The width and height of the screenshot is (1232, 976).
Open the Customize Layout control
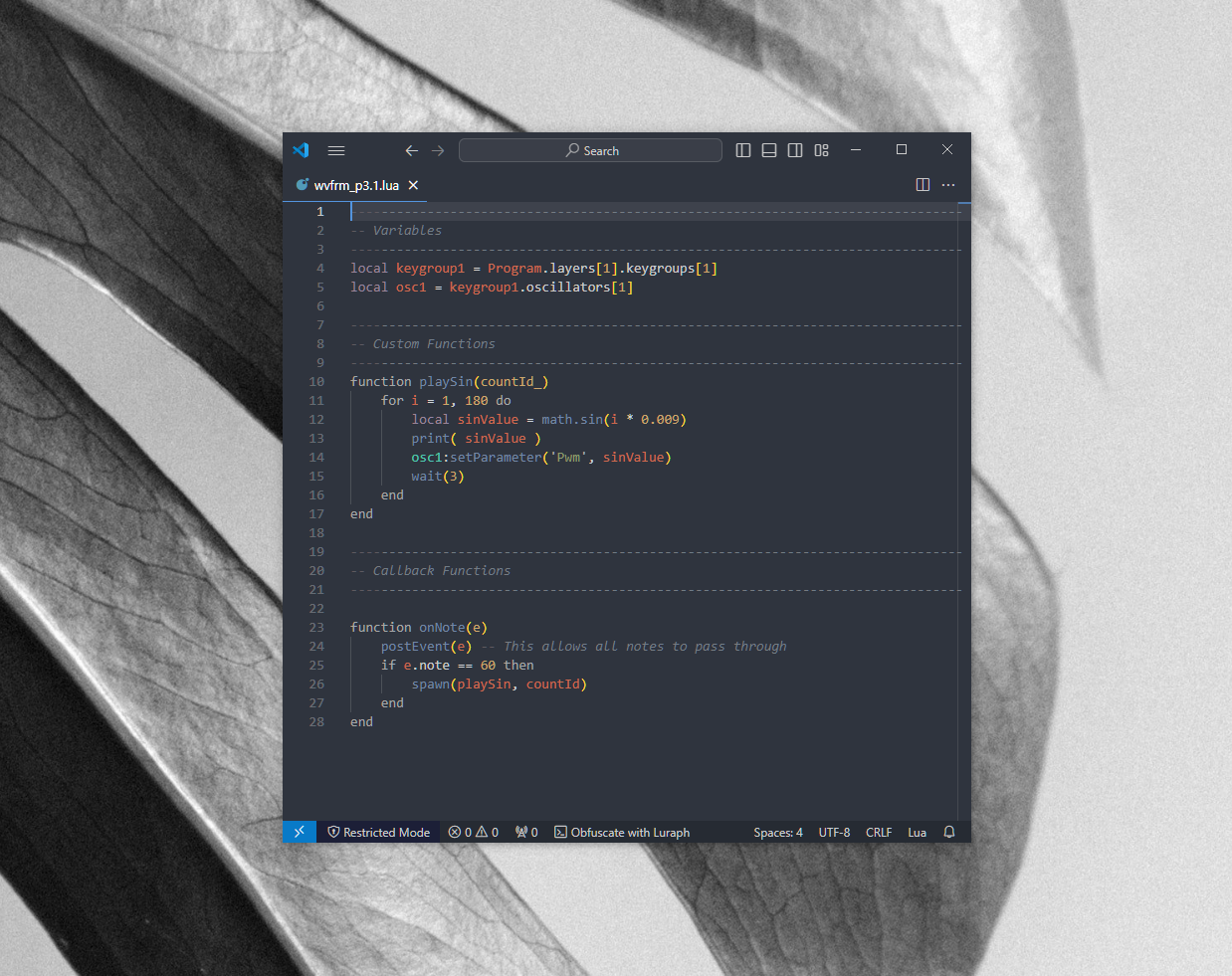coord(821,149)
